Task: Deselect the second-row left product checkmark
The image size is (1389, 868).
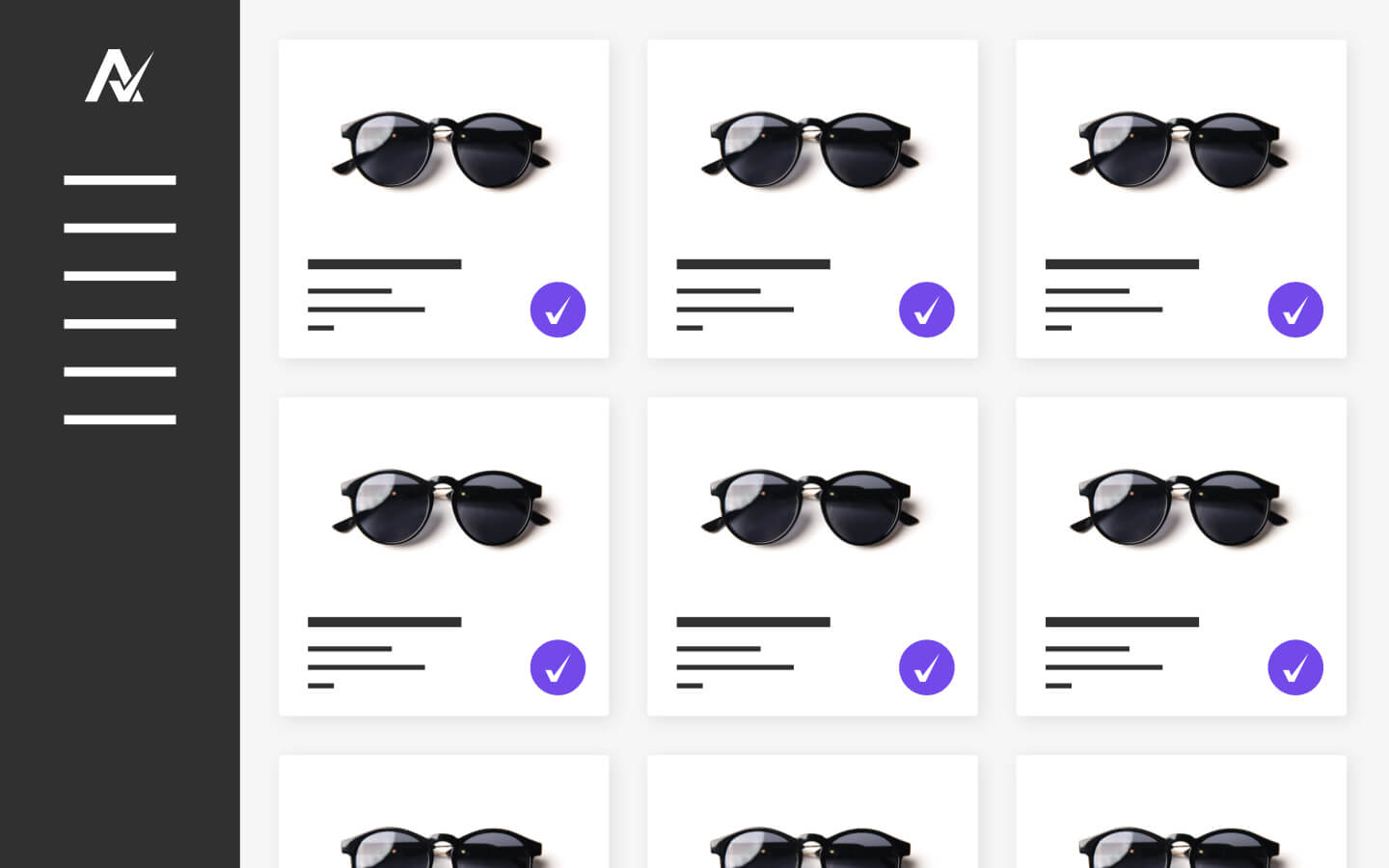Action: tap(558, 667)
